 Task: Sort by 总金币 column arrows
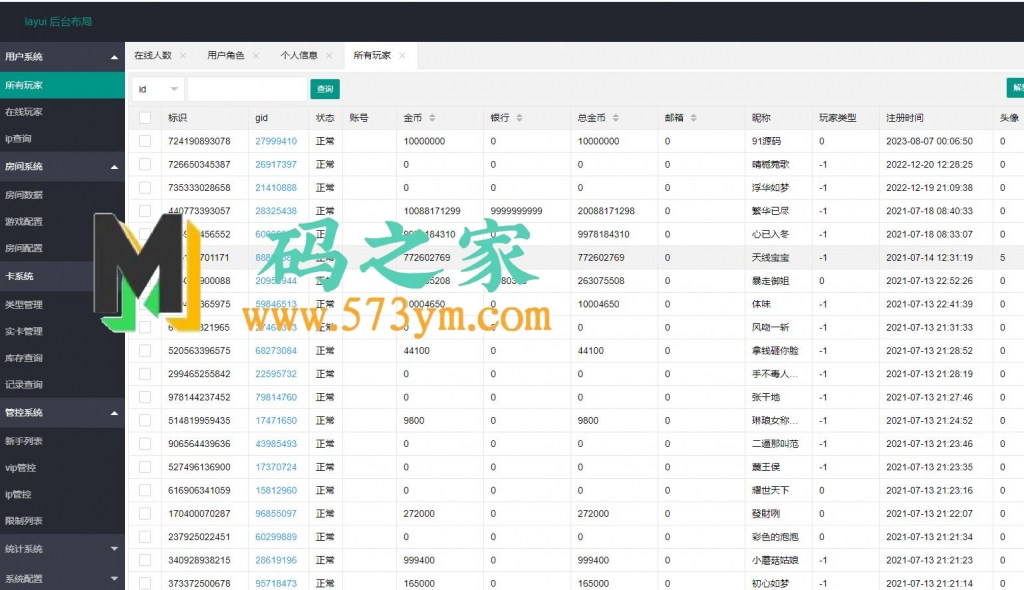616,118
